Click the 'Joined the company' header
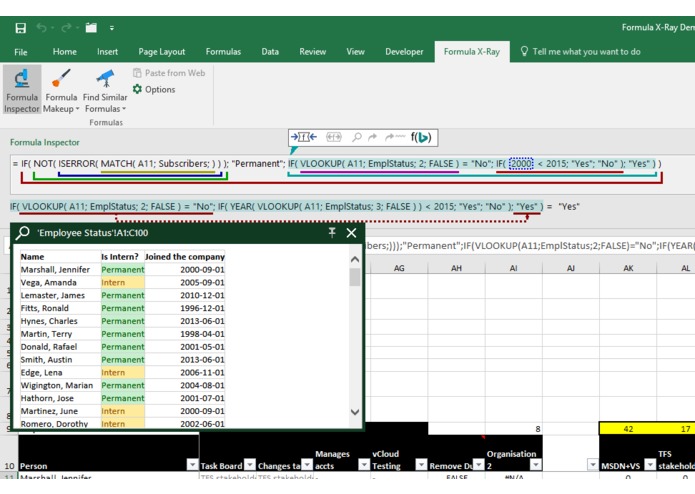This screenshot has height=494, width=695. (x=185, y=257)
